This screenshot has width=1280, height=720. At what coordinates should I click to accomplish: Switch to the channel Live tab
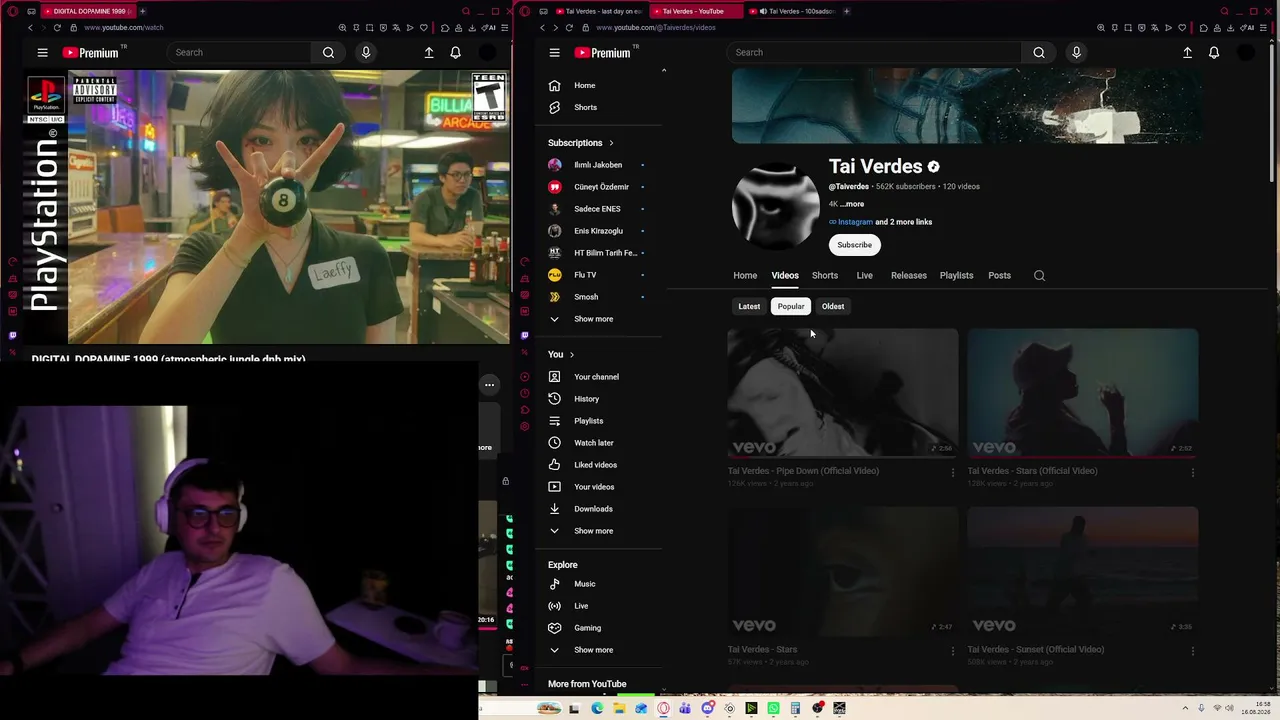point(865,276)
